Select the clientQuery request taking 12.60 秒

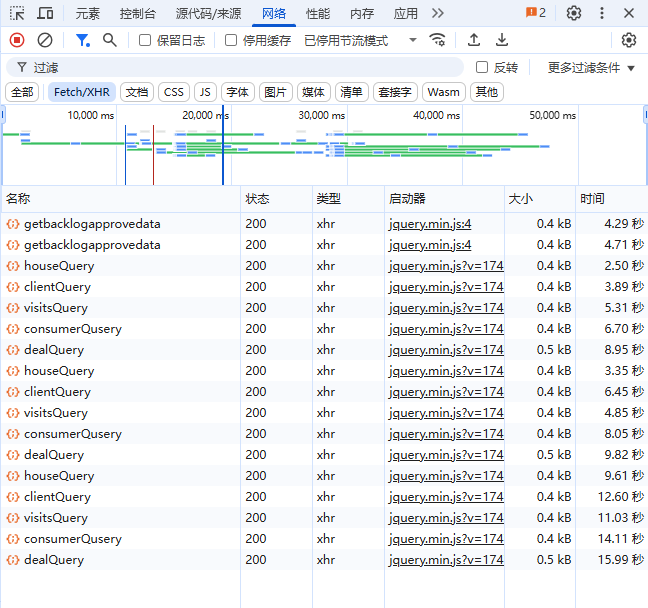[x=324, y=496]
